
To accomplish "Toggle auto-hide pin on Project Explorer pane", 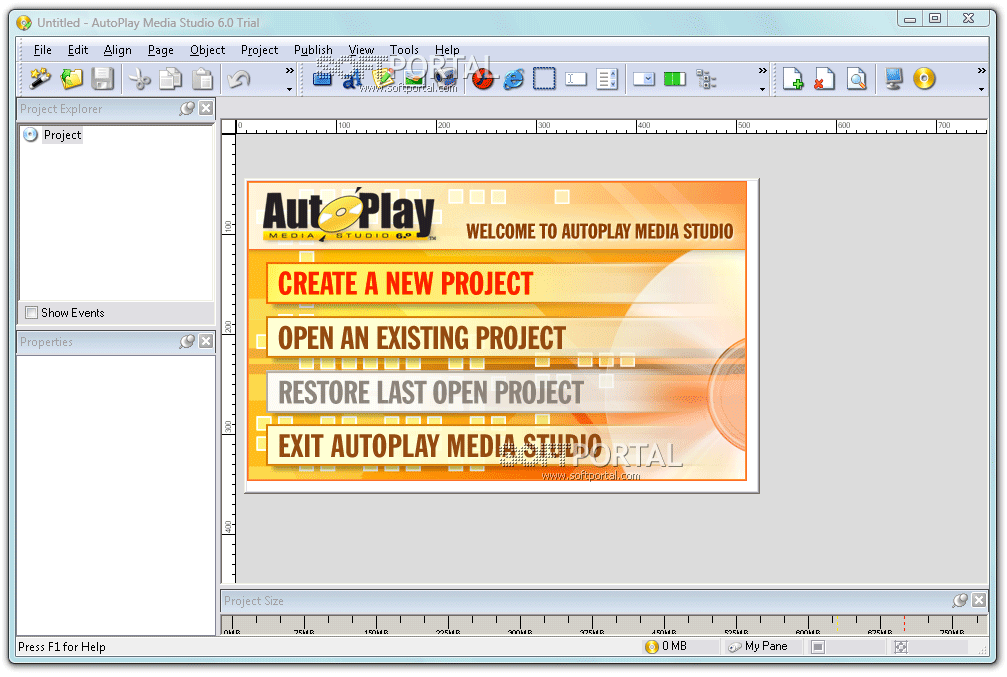I will [187, 109].
